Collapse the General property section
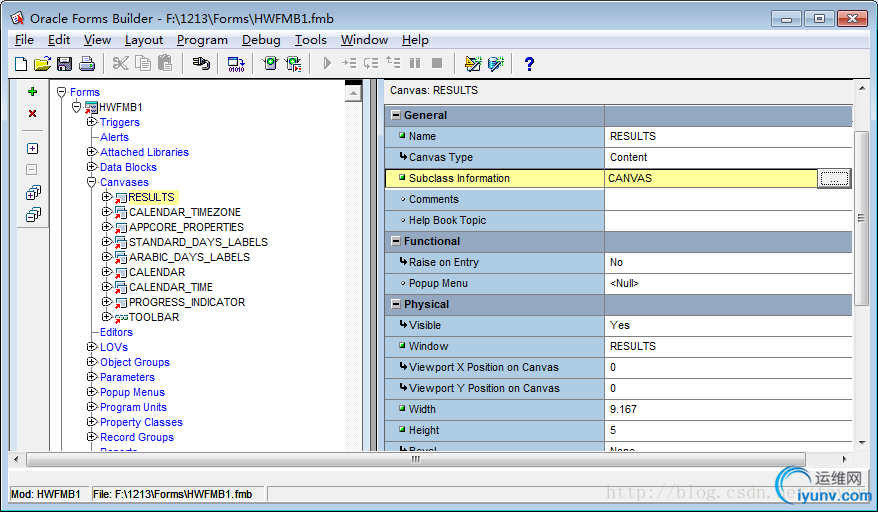This screenshot has width=878, height=512. click(x=395, y=115)
